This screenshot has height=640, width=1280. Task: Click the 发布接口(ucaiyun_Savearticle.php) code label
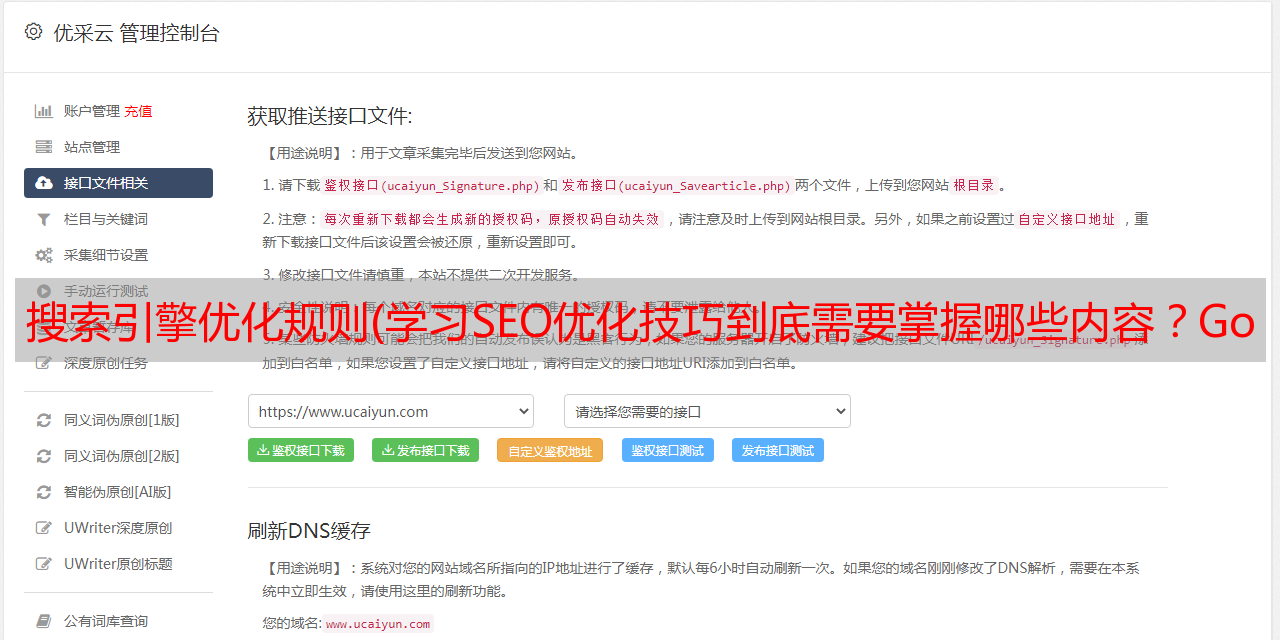pyautogui.click(x=677, y=186)
